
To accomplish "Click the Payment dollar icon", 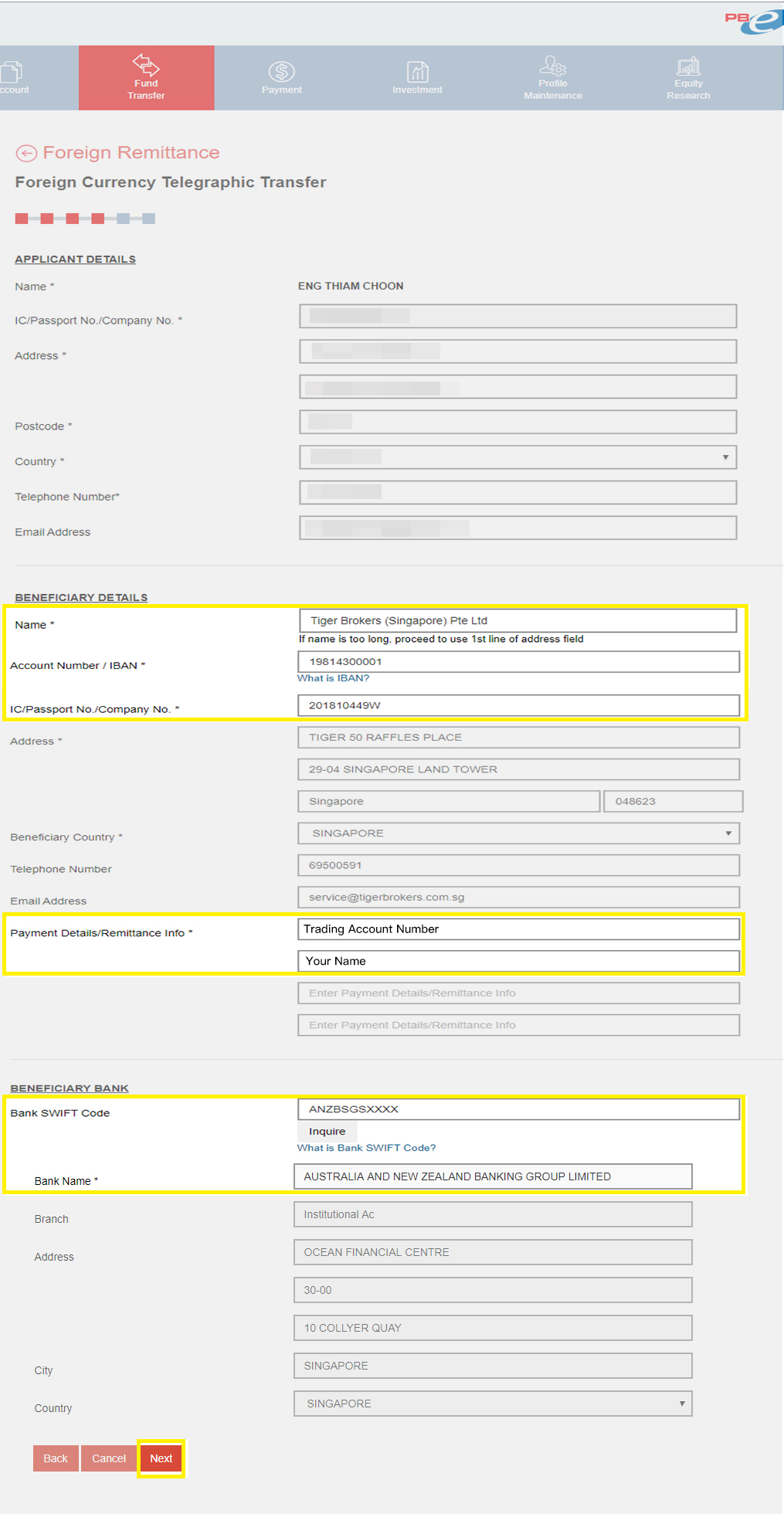I will pyautogui.click(x=282, y=72).
